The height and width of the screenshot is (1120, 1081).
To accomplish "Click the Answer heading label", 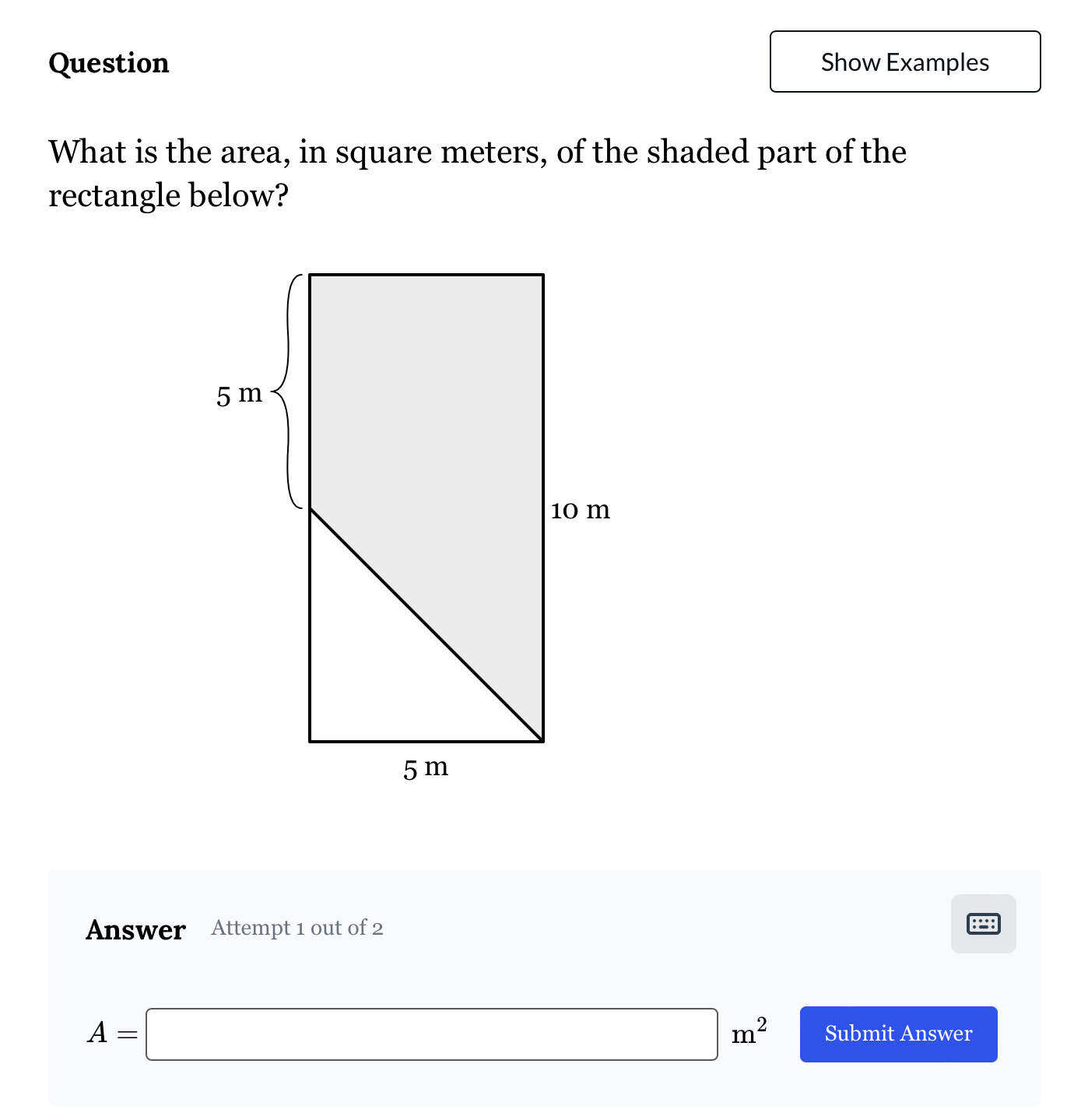I will coord(135,929).
